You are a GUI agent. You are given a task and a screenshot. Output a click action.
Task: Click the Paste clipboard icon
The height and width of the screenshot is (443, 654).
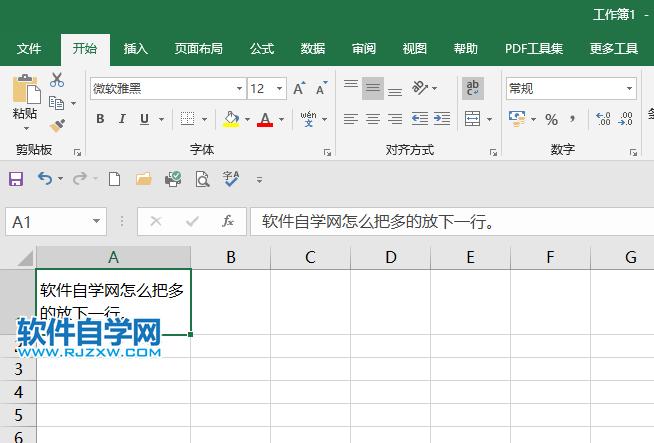pos(26,89)
